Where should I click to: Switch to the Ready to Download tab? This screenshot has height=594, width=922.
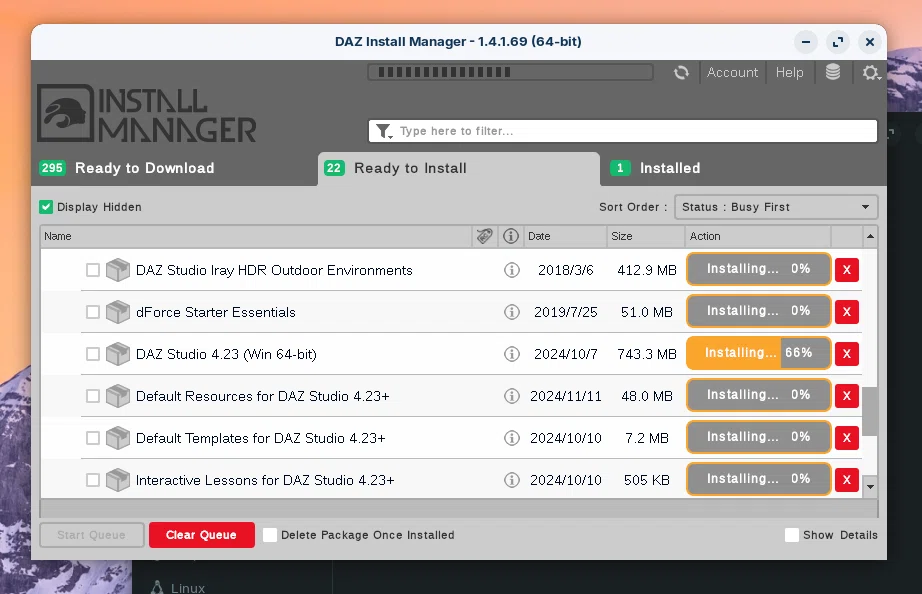[x=175, y=168]
